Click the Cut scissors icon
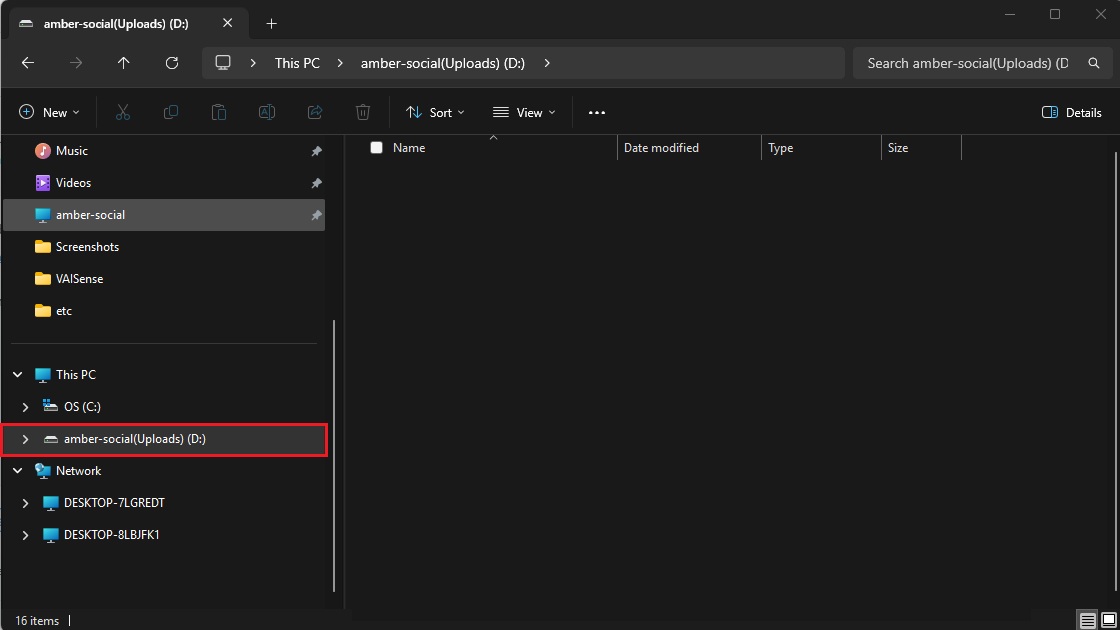Image resolution: width=1120 pixels, height=630 pixels. 123,112
